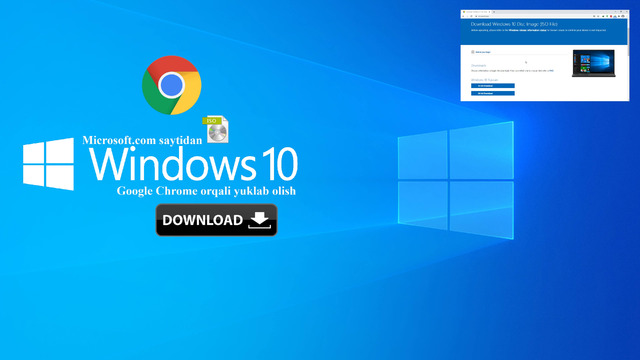Image resolution: width=640 pixels, height=360 pixels.
Task: Open the browser screenshot thumbnail
Action: pyautogui.click(x=545, y=55)
